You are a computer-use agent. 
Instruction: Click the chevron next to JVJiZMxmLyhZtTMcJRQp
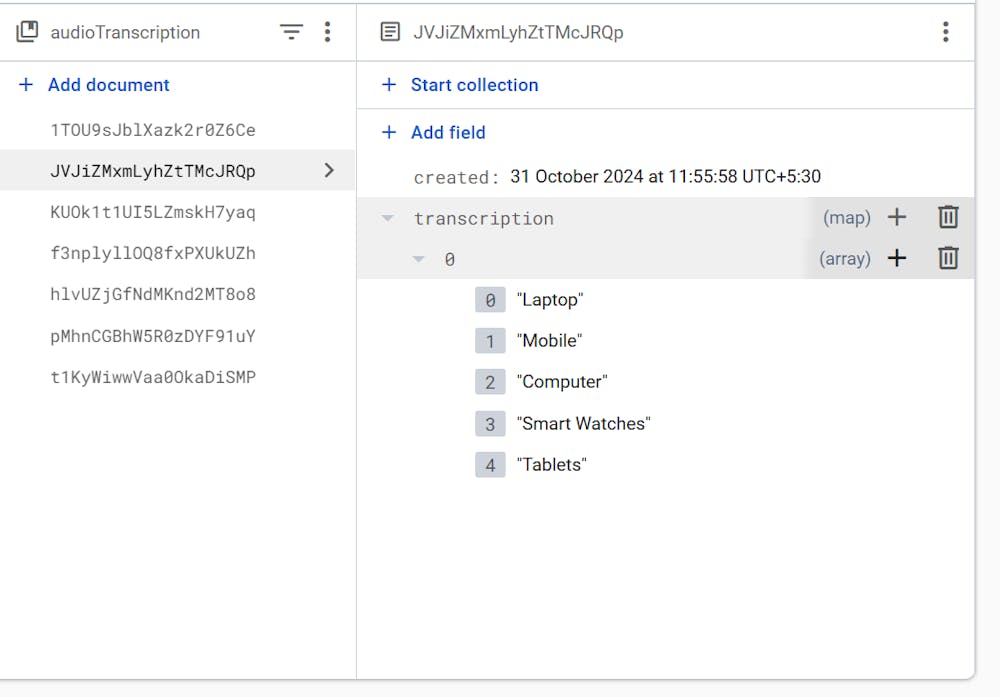329,171
